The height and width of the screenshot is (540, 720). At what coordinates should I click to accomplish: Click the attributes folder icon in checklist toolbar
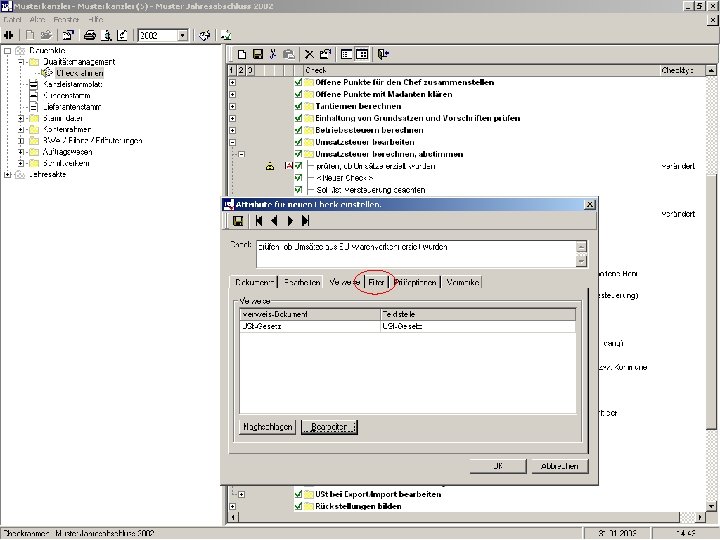click(325, 54)
